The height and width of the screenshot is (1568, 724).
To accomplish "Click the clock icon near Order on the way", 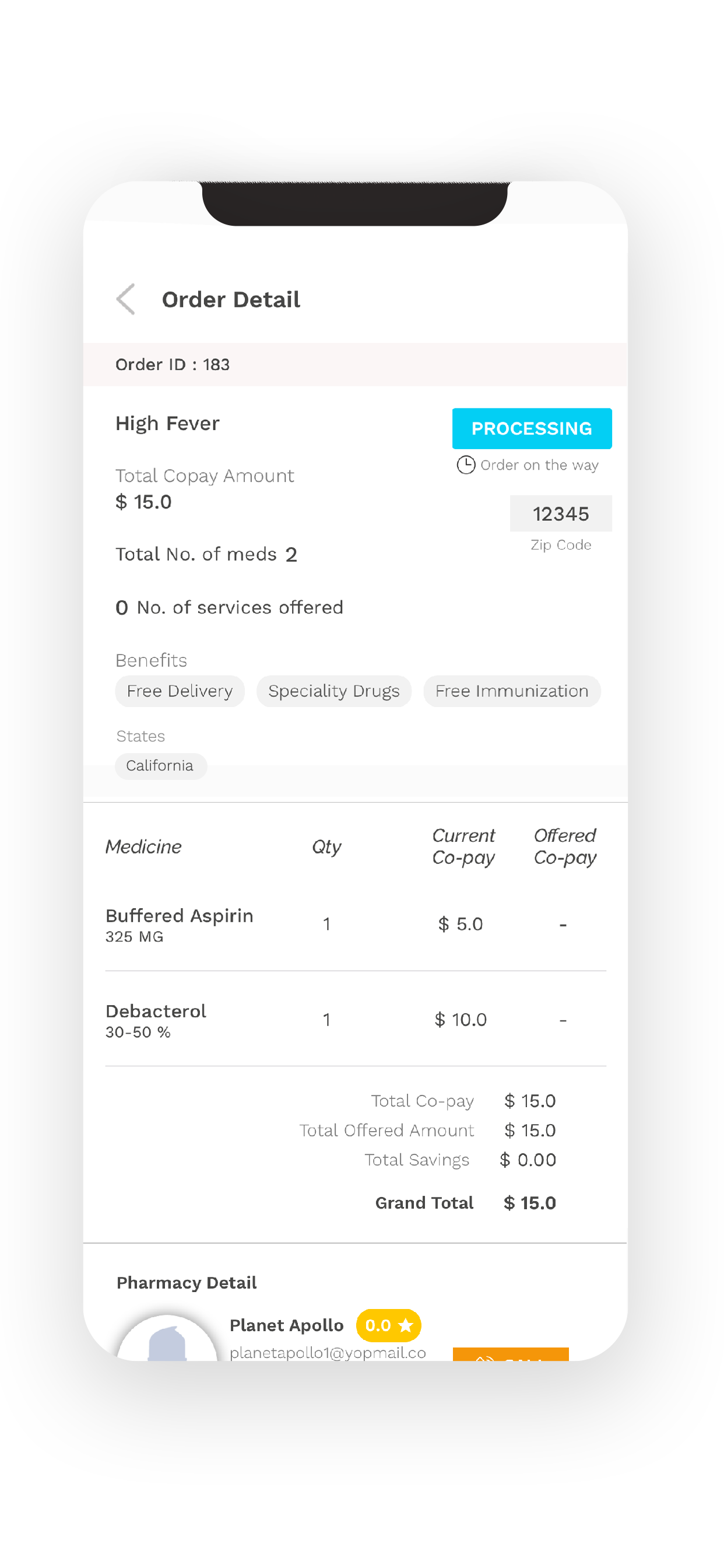I will tap(465, 465).
